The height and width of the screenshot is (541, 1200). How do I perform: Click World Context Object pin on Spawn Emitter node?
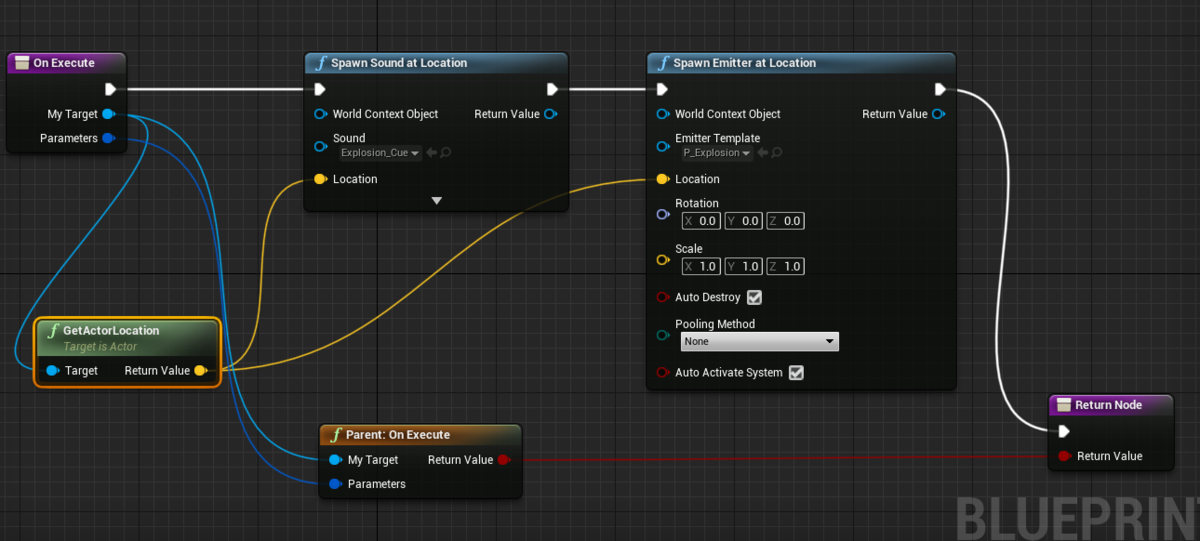(x=662, y=114)
